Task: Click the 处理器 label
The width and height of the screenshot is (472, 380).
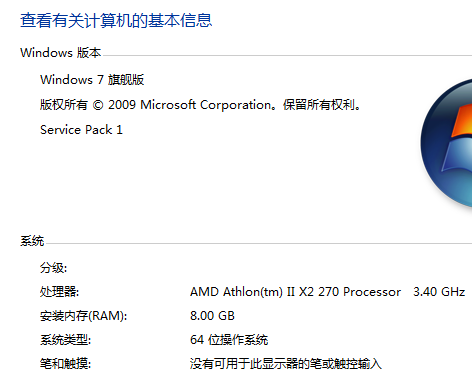Action: tap(59, 292)
